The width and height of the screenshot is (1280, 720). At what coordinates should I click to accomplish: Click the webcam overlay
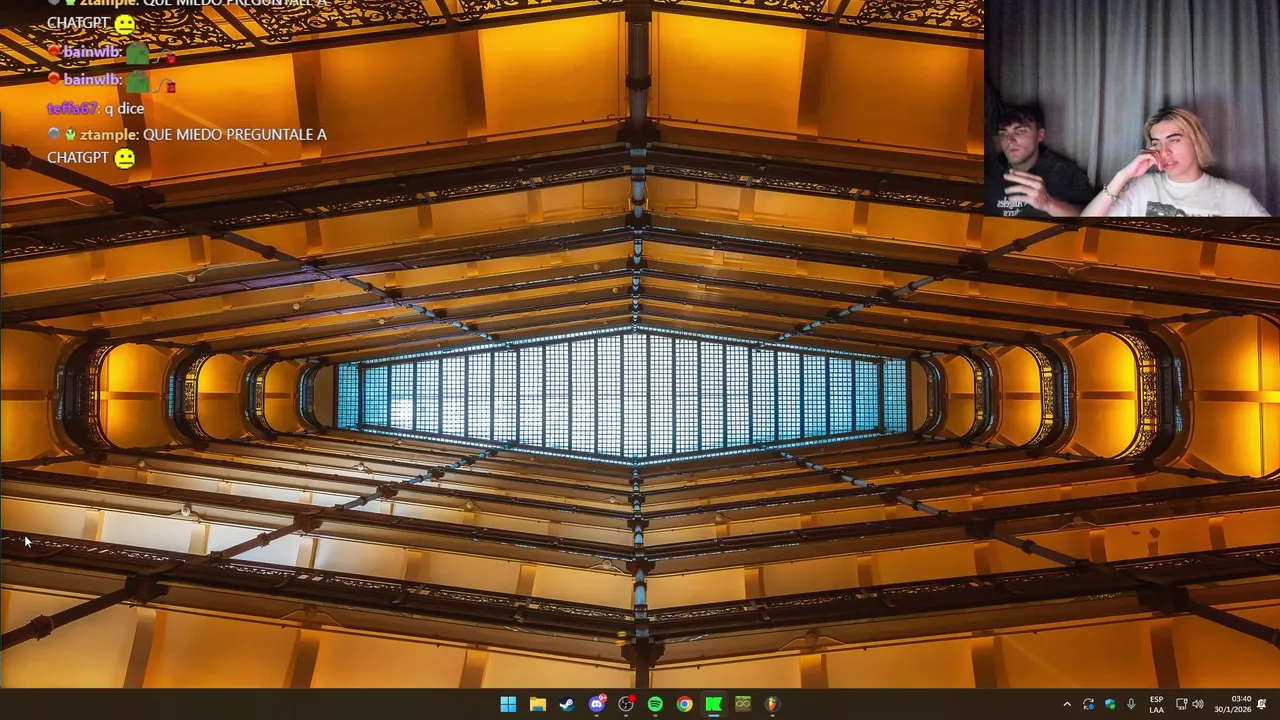pyautogui.click(x=1132, y=108)
